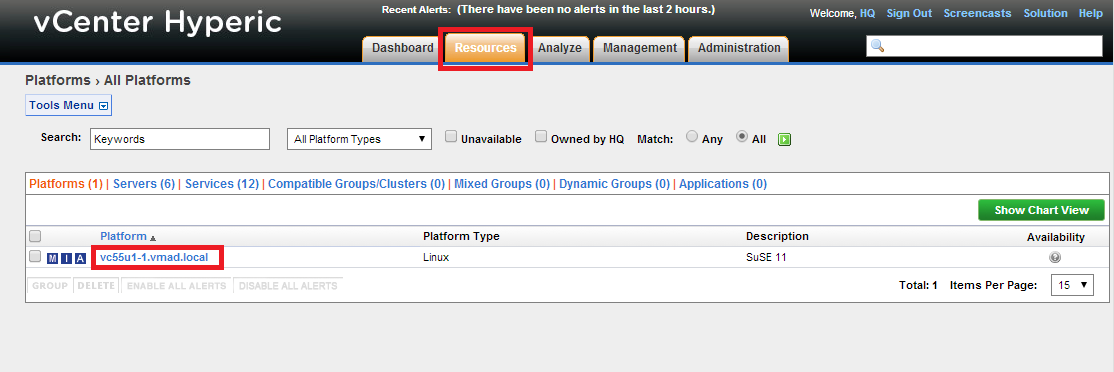Open the Tools Menu dropdown
This screenshot has height=372, width=1114.
68,105
